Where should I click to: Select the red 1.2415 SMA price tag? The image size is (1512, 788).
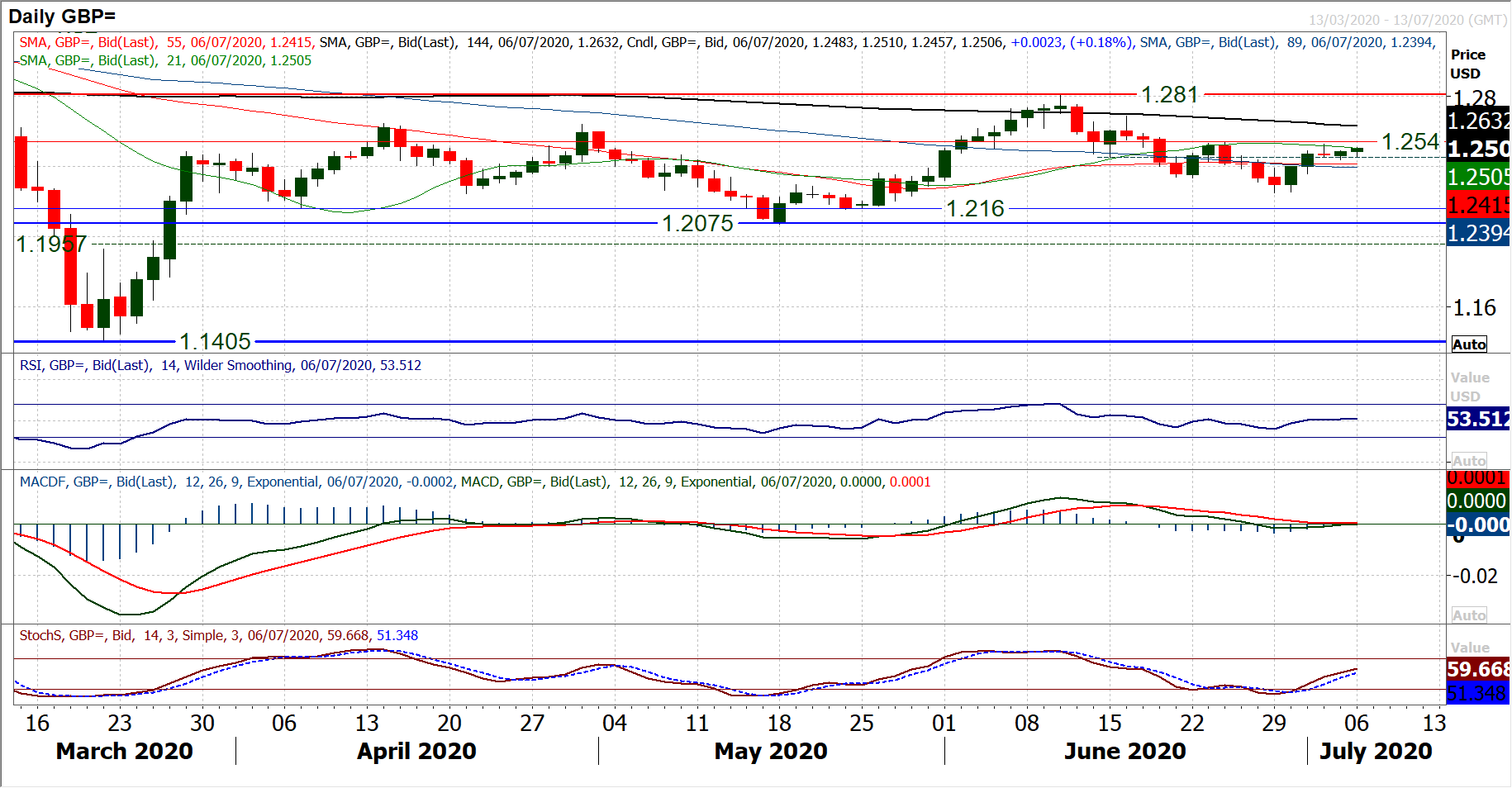pyautogui.click(x=1478, y=205)
